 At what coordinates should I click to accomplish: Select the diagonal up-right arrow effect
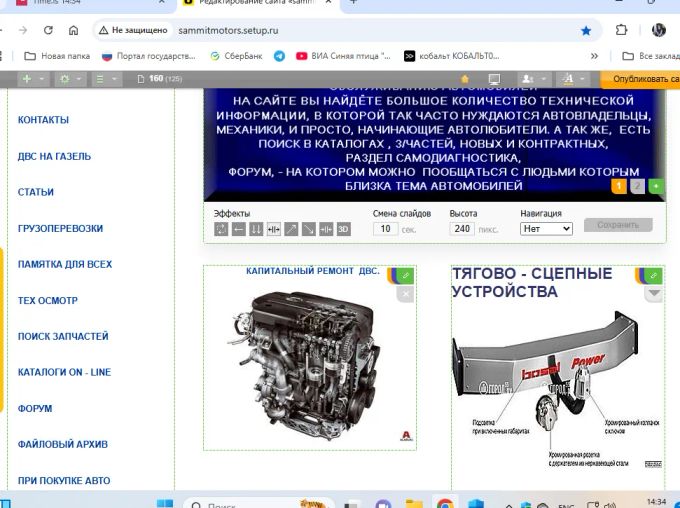click(x=291, y=229)
